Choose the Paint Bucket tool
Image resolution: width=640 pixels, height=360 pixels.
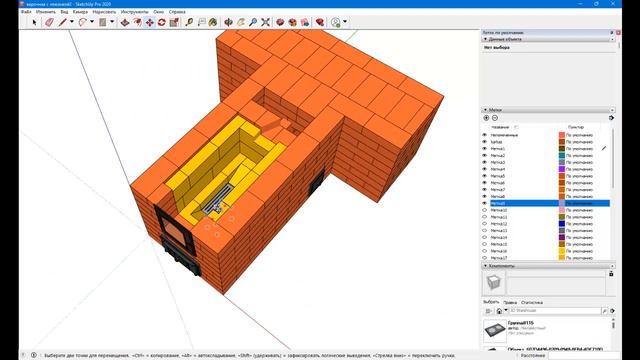tap(213, 22)
